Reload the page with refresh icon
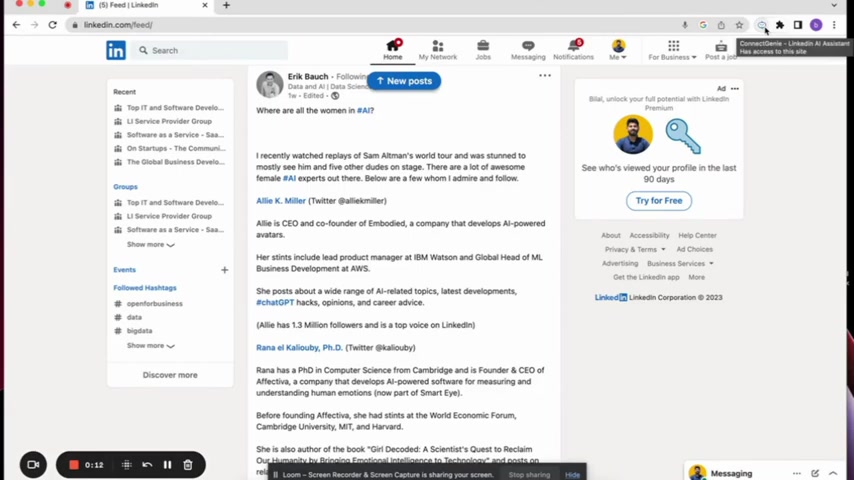This screenshot has height=480, width=854. (x=52, y=25)
